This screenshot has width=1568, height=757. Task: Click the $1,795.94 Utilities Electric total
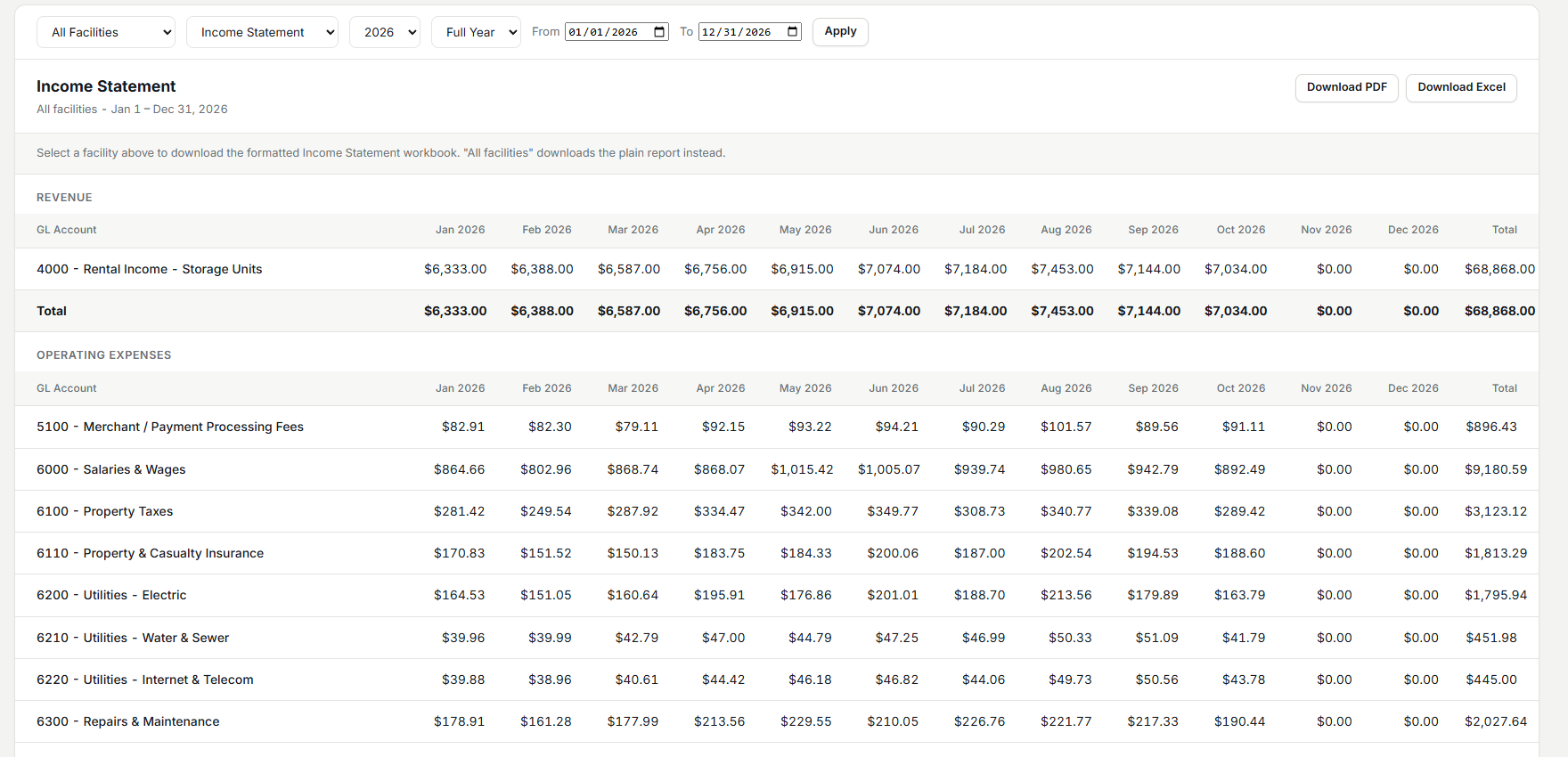coord(1496,595)
